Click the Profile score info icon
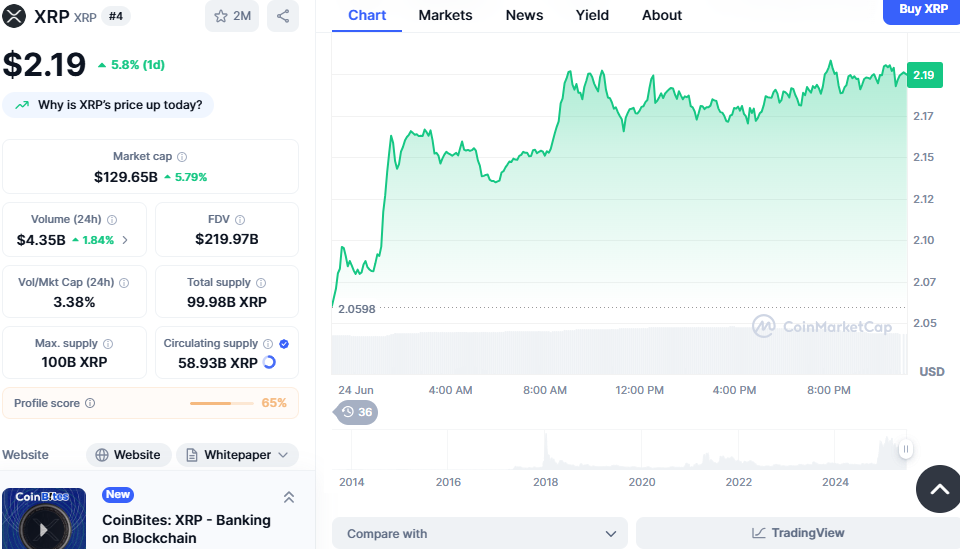Screen dimensions: 960x549 (x=90, y=403)
